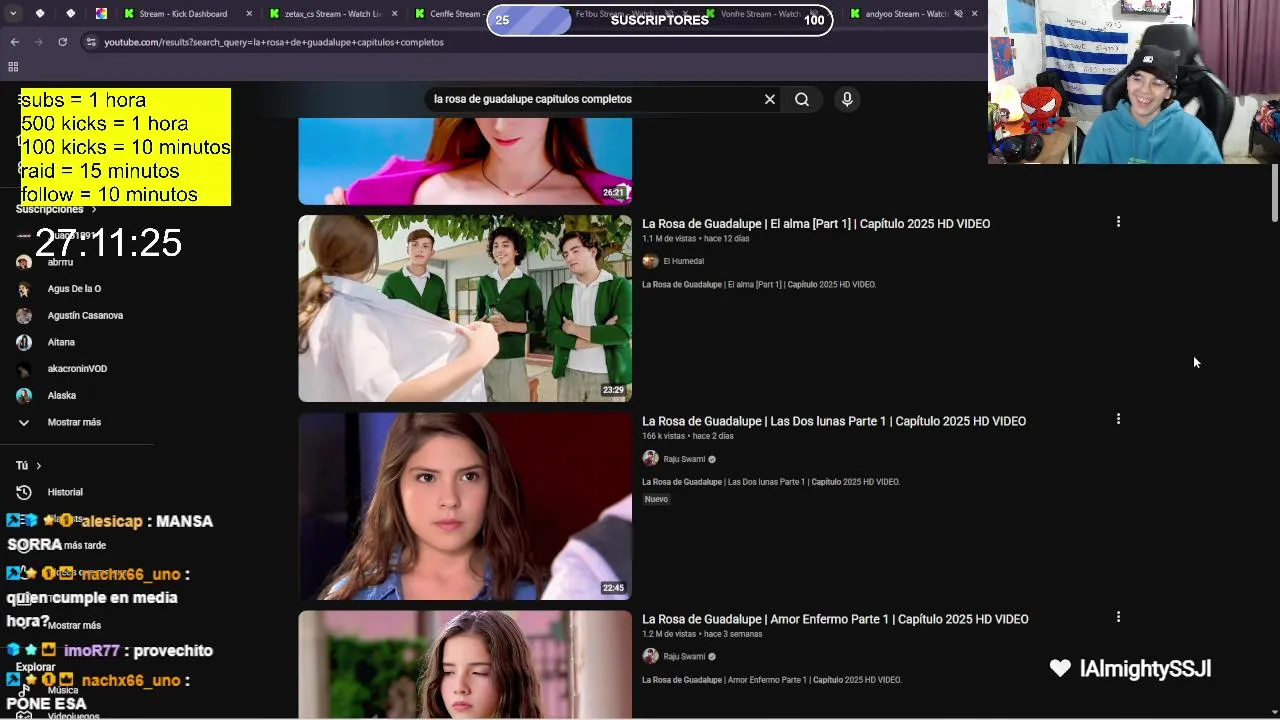Close the Stream - Kick Dashboard tab
This screenshot has height=720, width=1280.
point(249,14)
